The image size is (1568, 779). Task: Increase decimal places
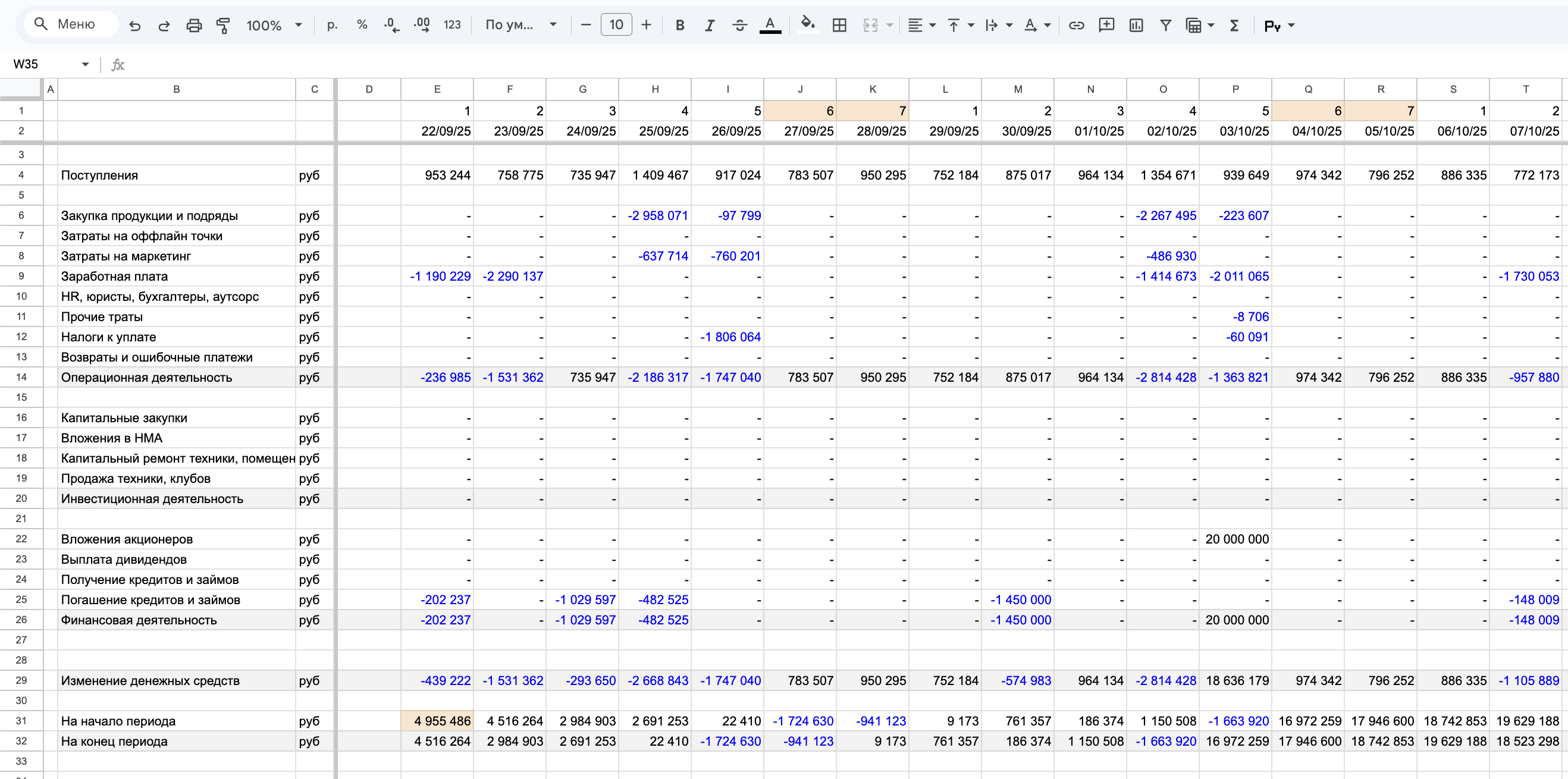tap(422, 26)
